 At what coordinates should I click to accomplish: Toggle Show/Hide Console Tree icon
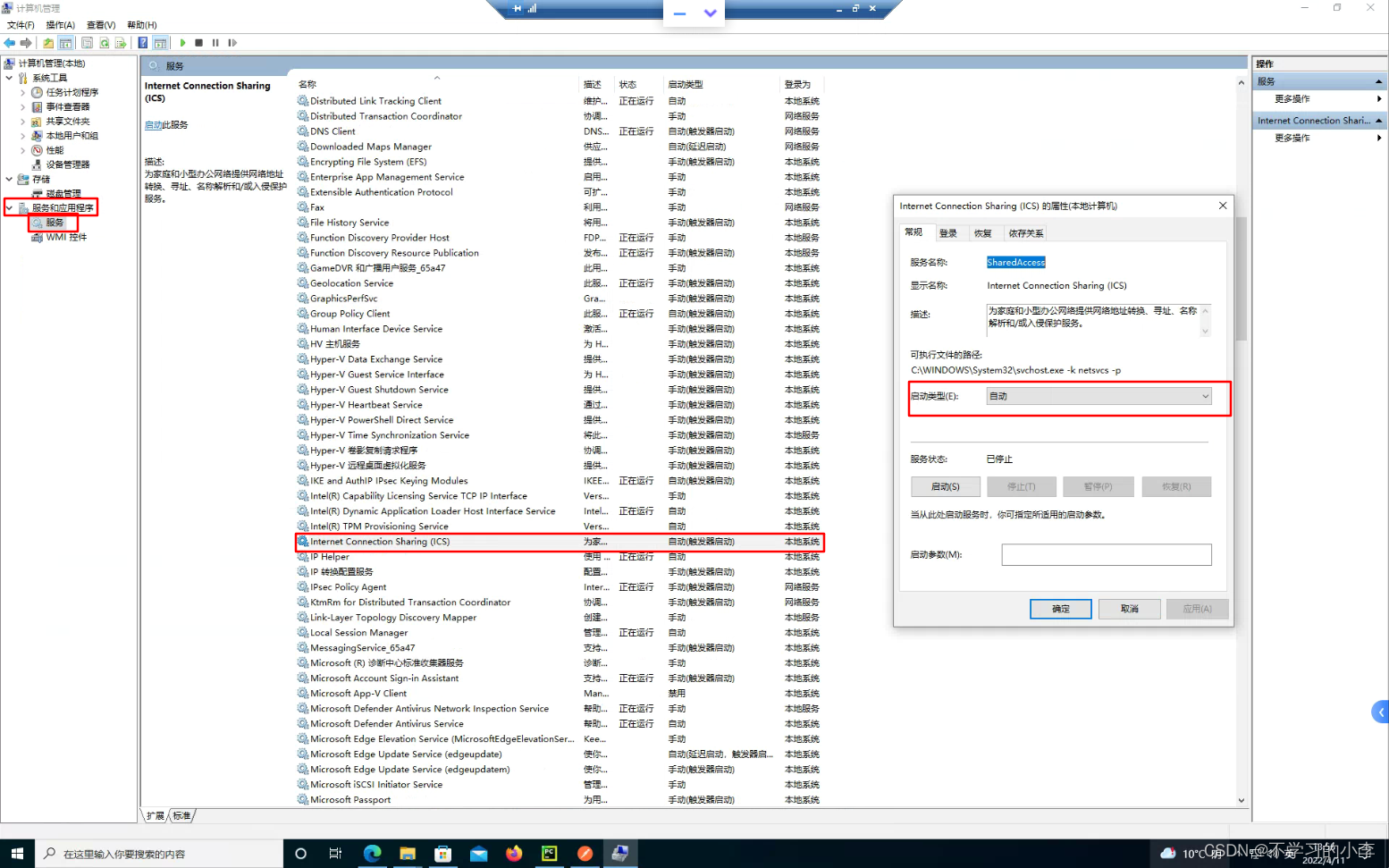coord(65,43)
